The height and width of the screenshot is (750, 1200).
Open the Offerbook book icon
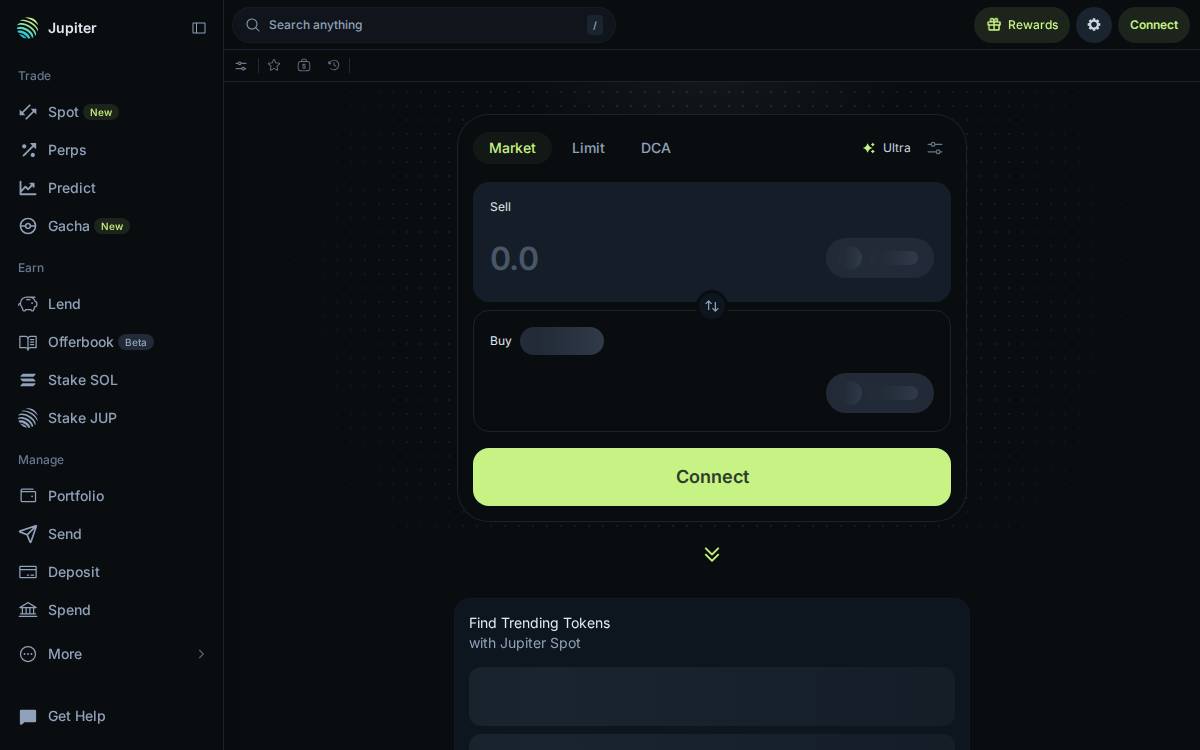coord(28,342)
